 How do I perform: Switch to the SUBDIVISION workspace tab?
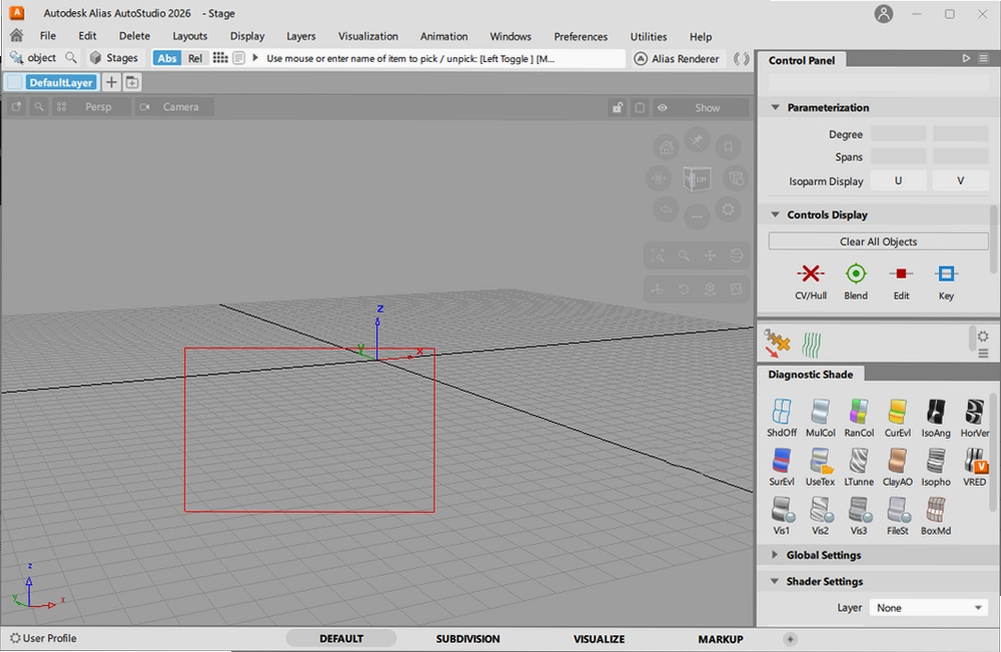tap(468, 639)
